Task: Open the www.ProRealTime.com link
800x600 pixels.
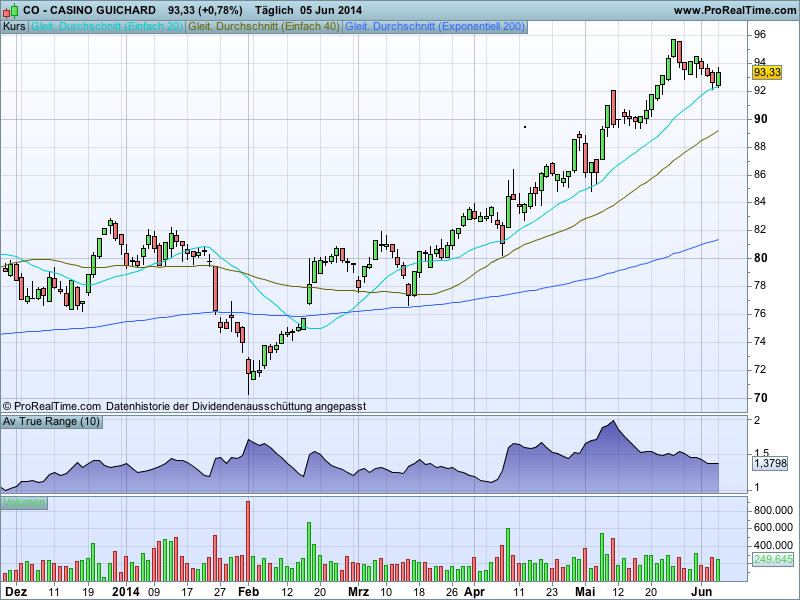Action: point(735,10)
